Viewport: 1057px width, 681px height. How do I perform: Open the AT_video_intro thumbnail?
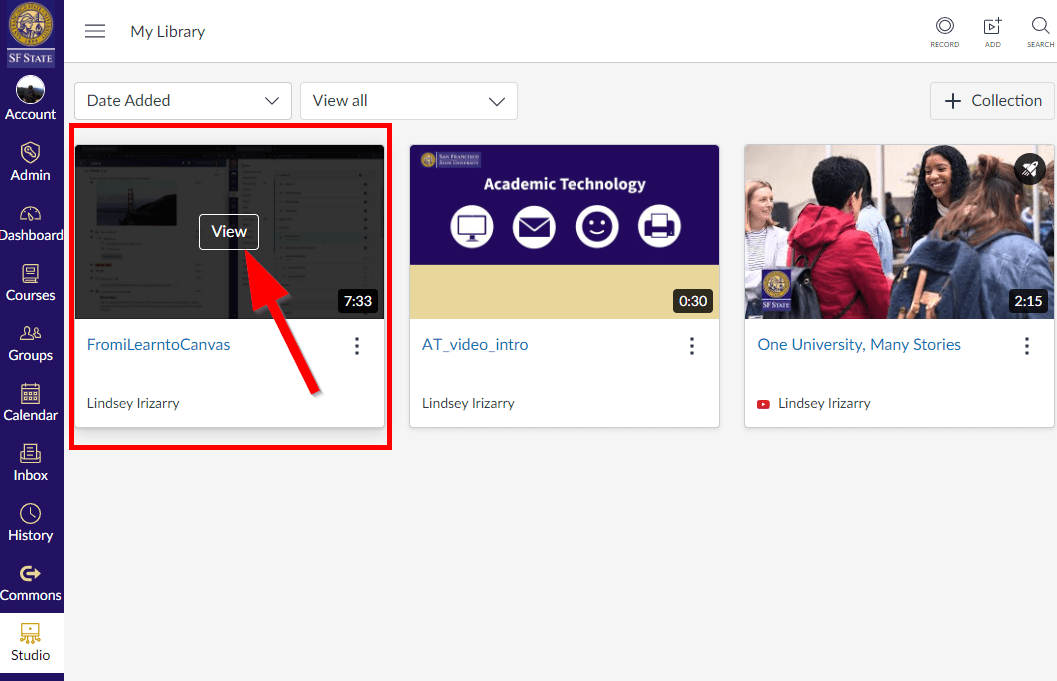coord(564,231)
